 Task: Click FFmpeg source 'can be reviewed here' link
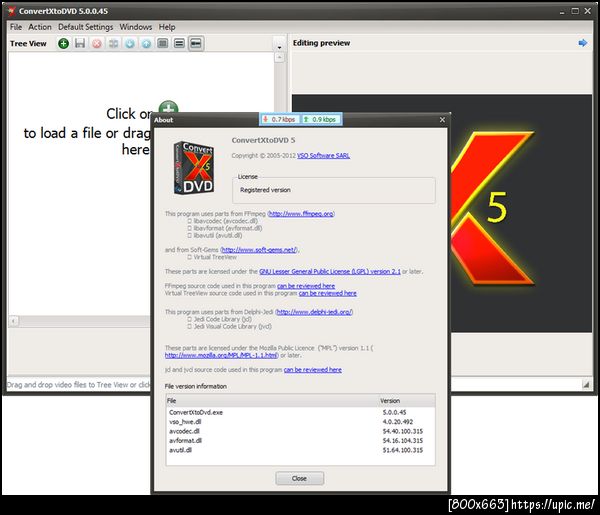point(306,286)
